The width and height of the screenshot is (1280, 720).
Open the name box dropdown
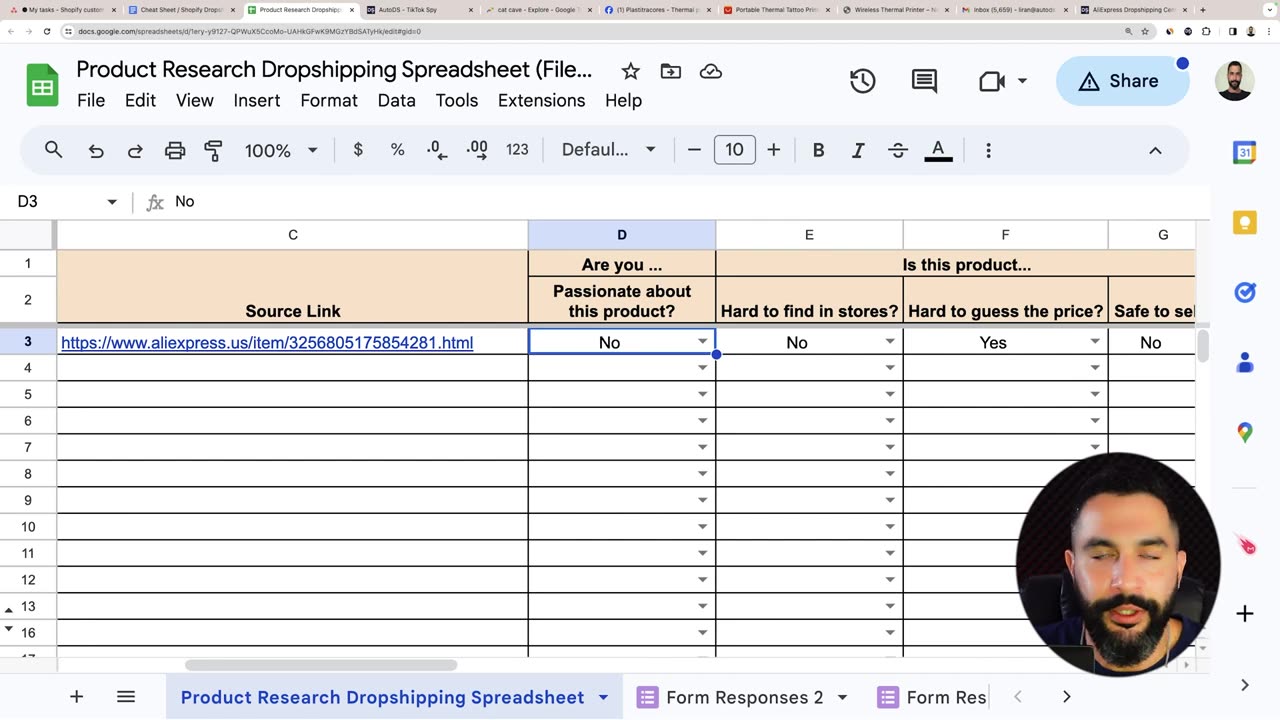coord(112,202)
